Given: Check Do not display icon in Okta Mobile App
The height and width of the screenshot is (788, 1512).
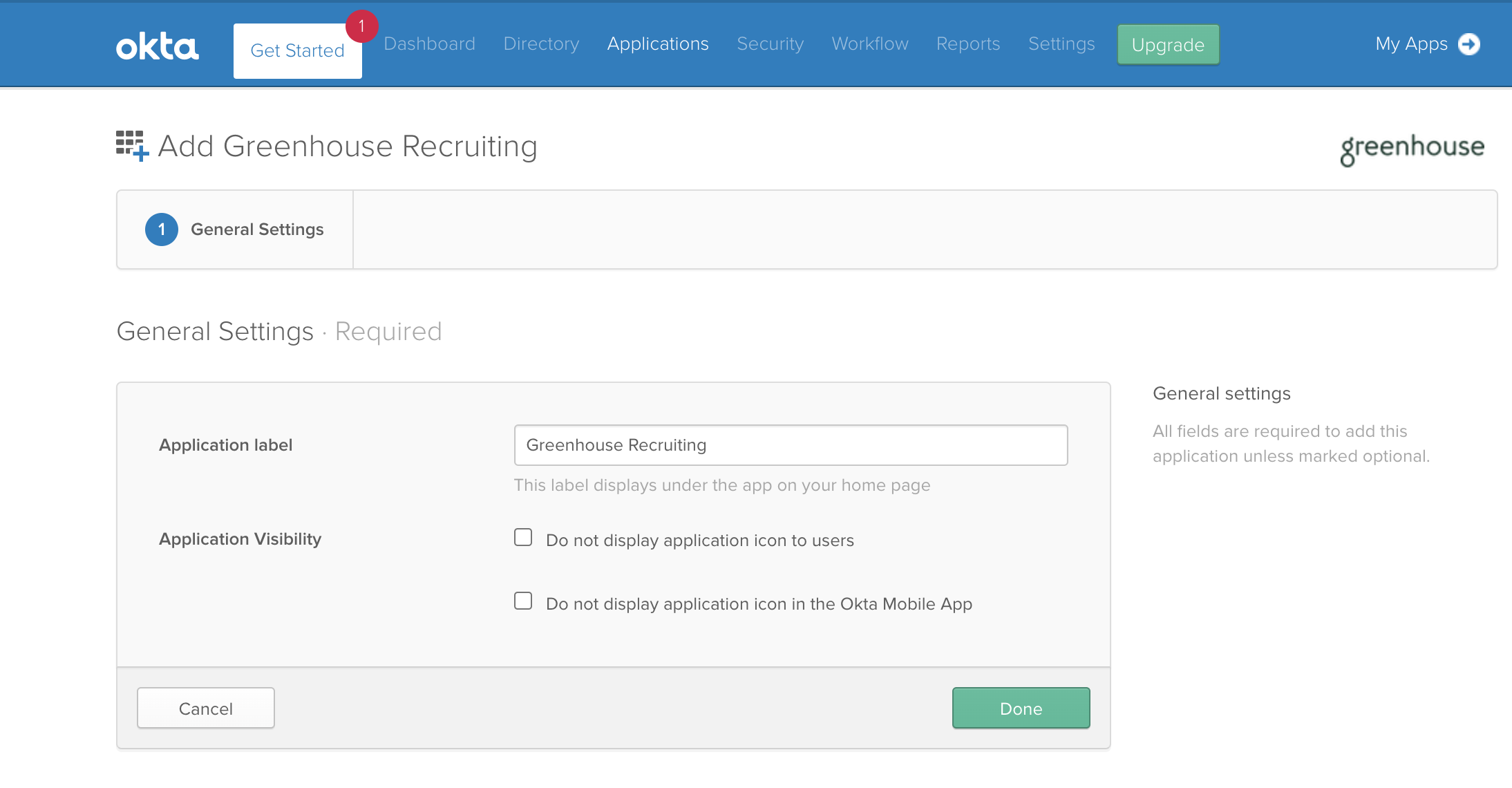Looking at the screenshot, I should [x=523, y=601].
